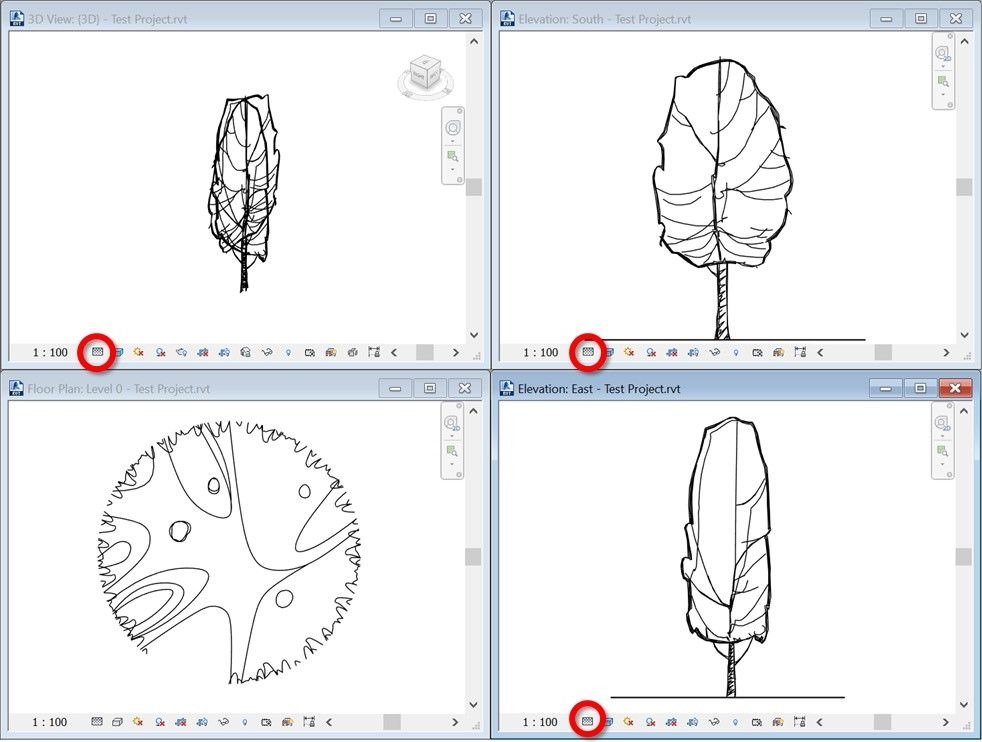The image size is (982, 742).
Task: Open Temporary Hide/Isolate in the 3D View
Action: point(267,352)
